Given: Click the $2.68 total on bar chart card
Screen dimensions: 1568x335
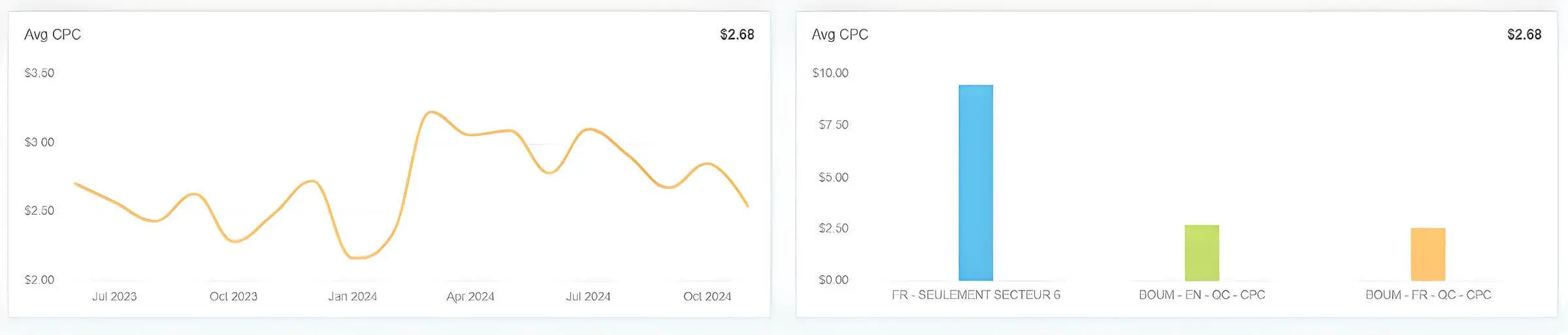Looking at the screenshot, I should (1524, 35).
